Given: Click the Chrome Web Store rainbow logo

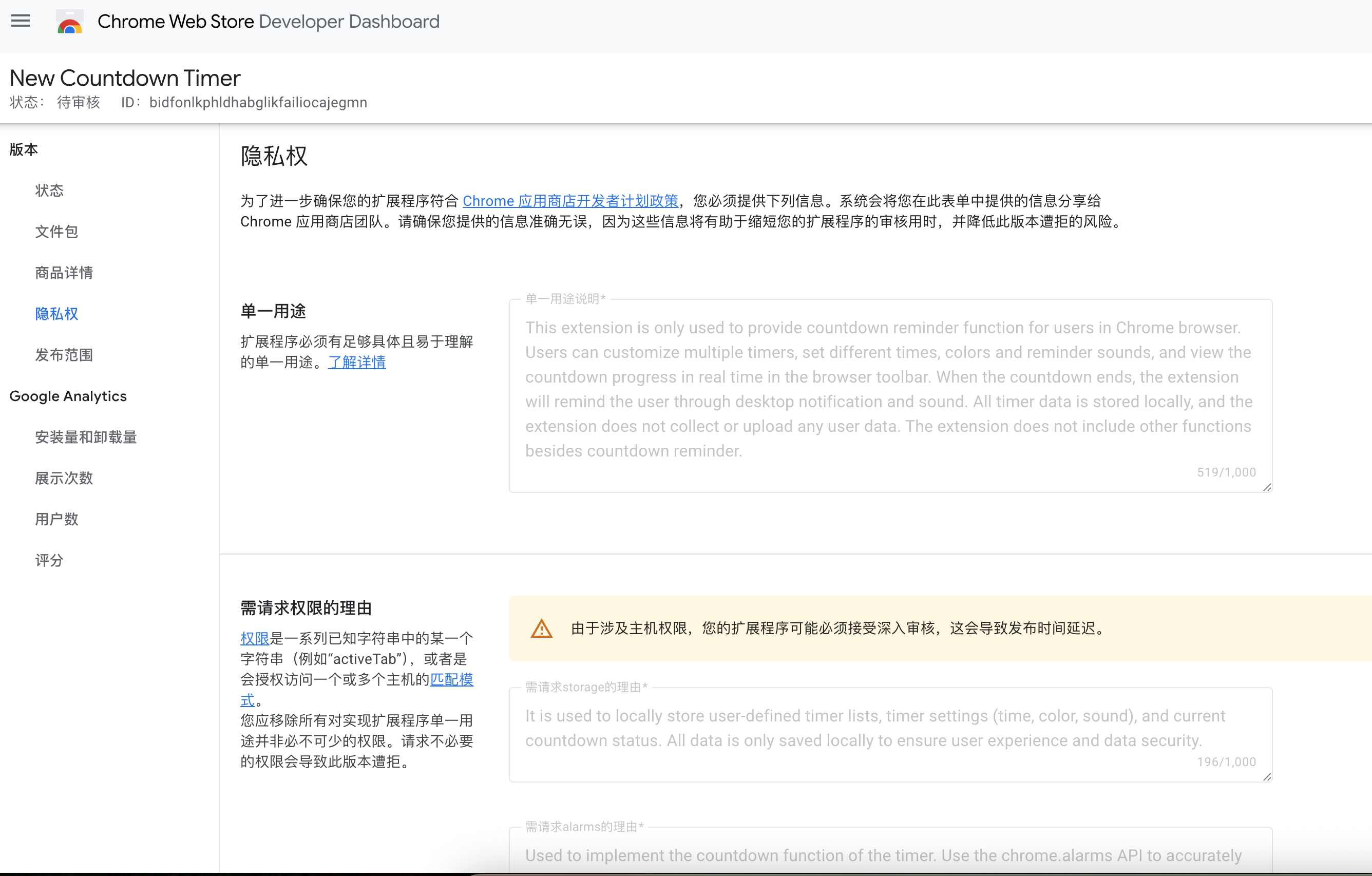Looking at the screenshot, I should coord(69,22).
